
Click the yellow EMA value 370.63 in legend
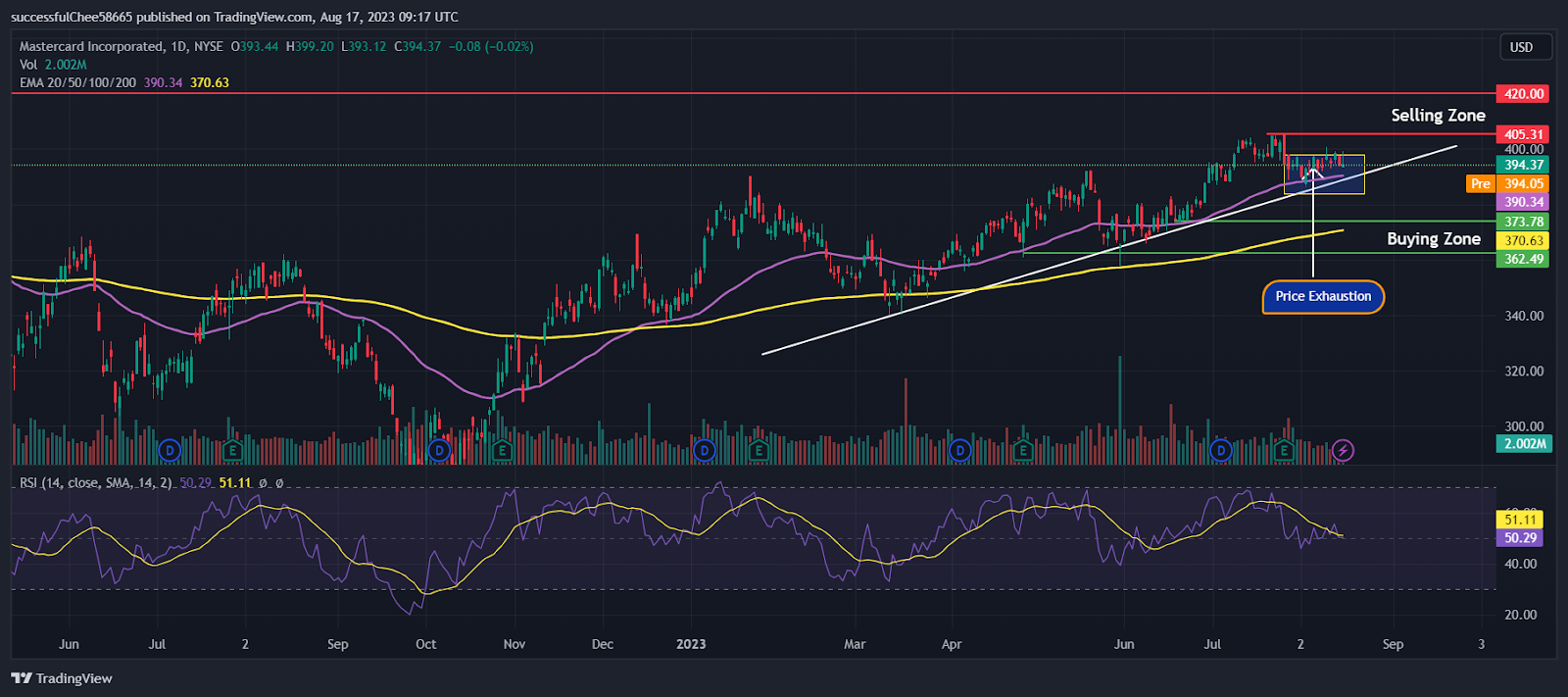click(x=210, y=82)
